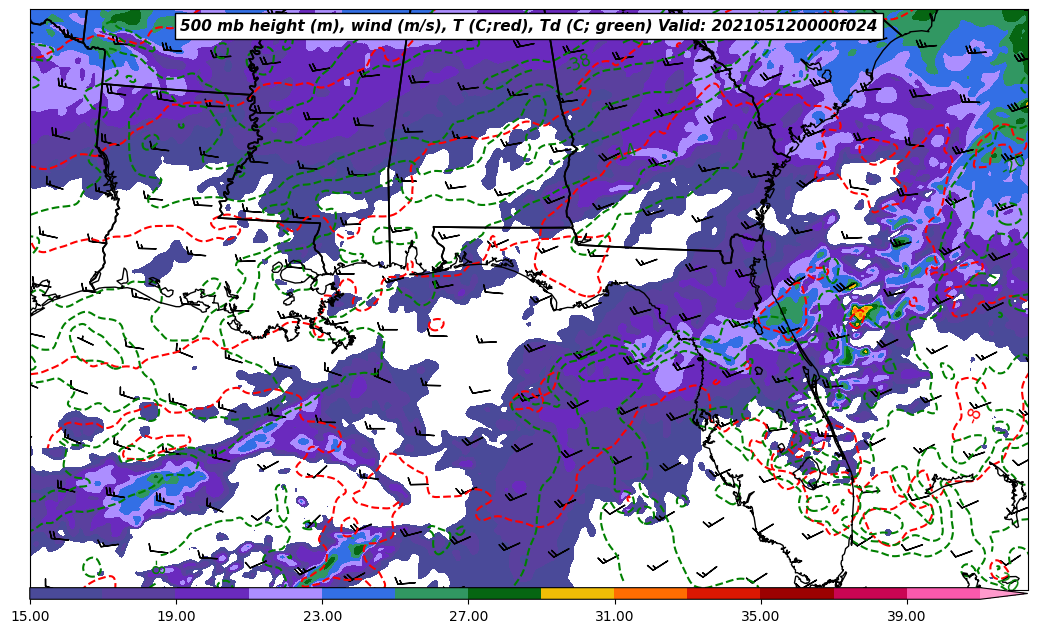Click the pointed light-pink colorbar end arrow
The image size is (1037, 633).
[1004, 593]
